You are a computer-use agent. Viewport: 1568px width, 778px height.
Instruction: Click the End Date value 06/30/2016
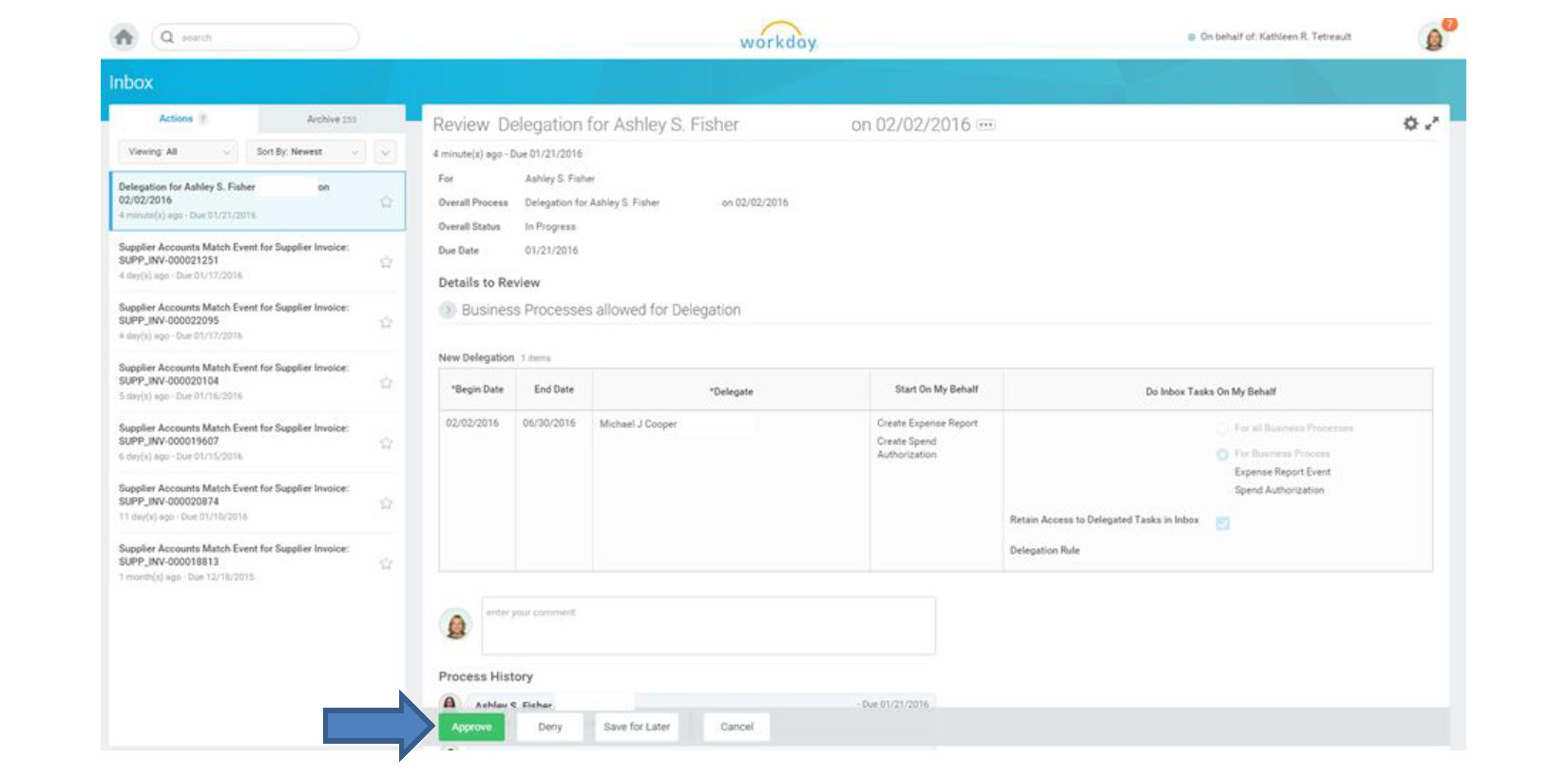(x=549, y=423)
